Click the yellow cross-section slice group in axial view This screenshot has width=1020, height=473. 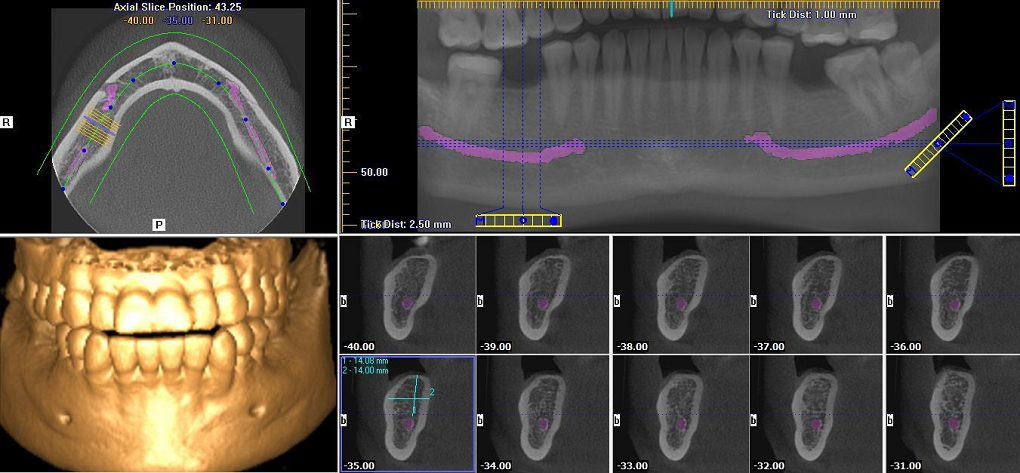coord(99,126)
